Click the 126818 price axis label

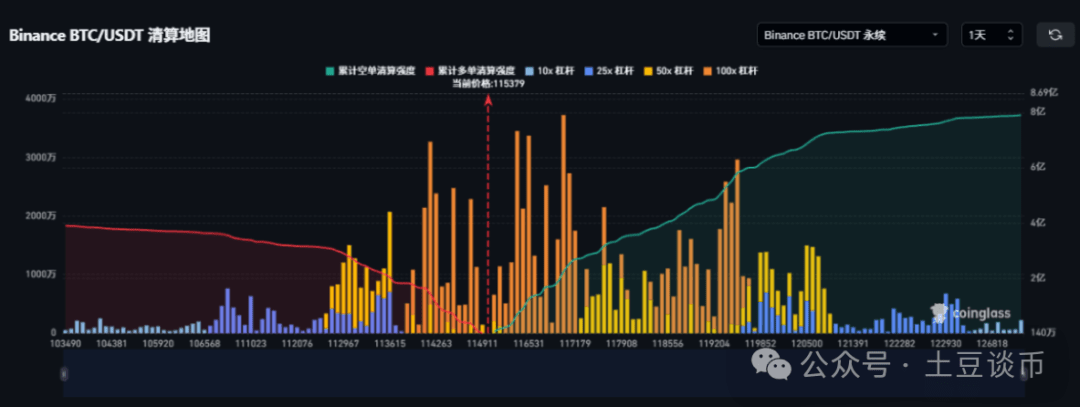(992, 343)
